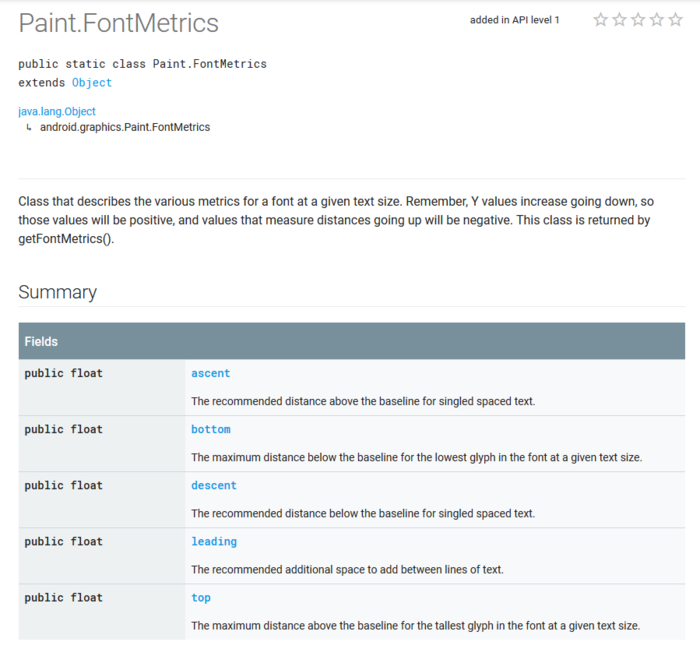Viewport: 700px width, 649px height.
Task: Click the inheritance arrow before android.graphics.Paint.FontMetrics
Action: 29,128
